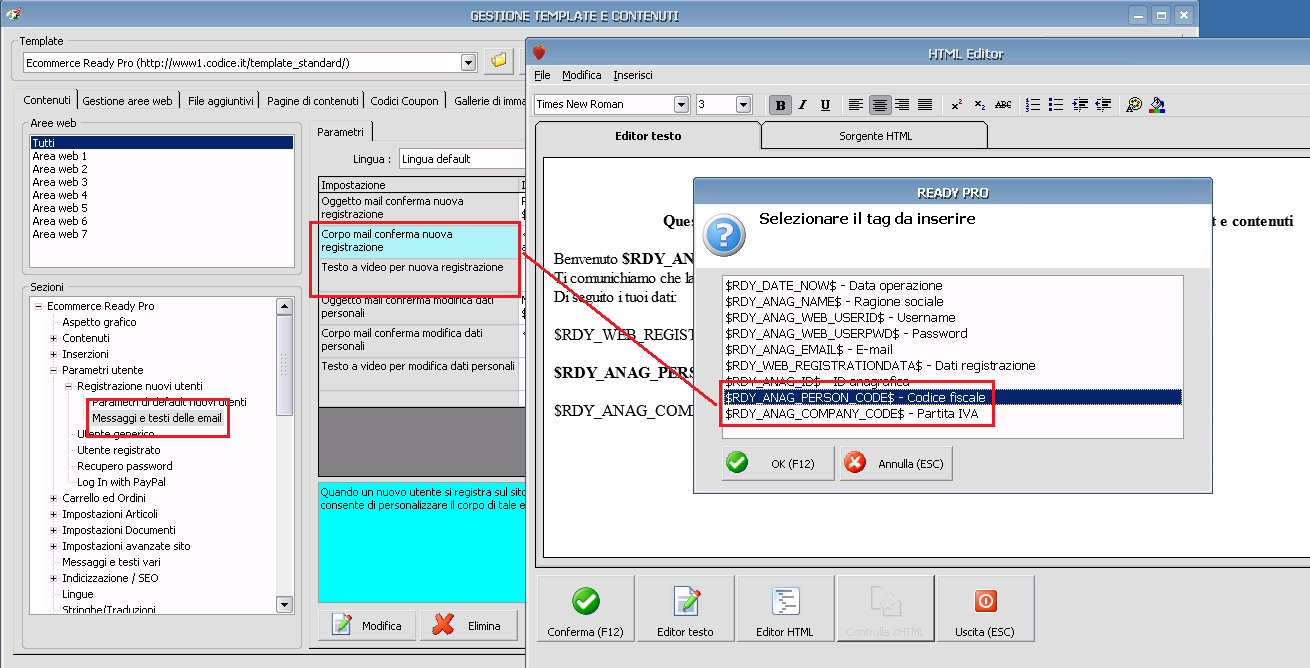The width and height of the screenshot is (1310, 668).
Task: Toggle underline formatting in HTML Editor
Action: tap(825, 105)
